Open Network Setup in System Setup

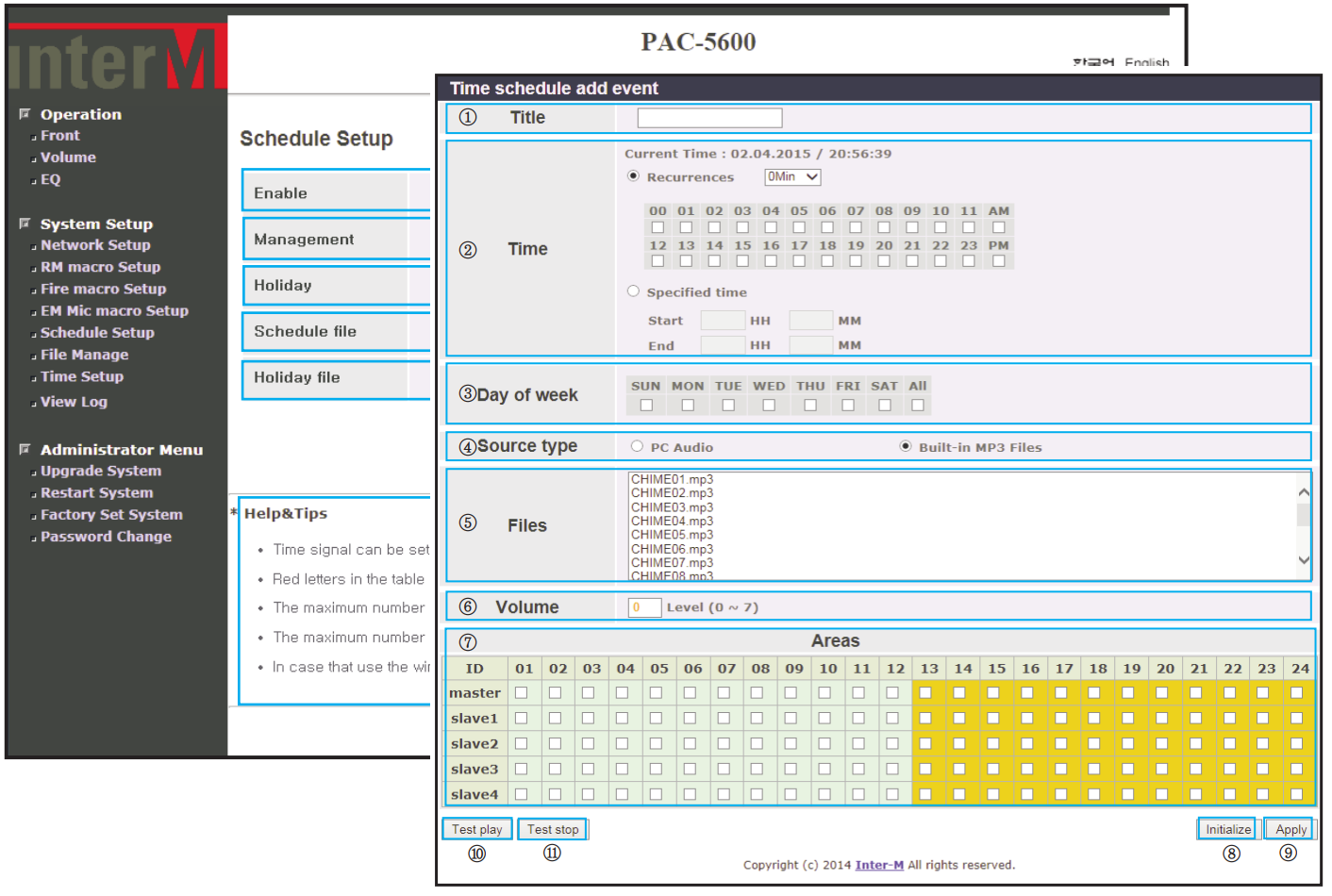(x=95, y=245)
